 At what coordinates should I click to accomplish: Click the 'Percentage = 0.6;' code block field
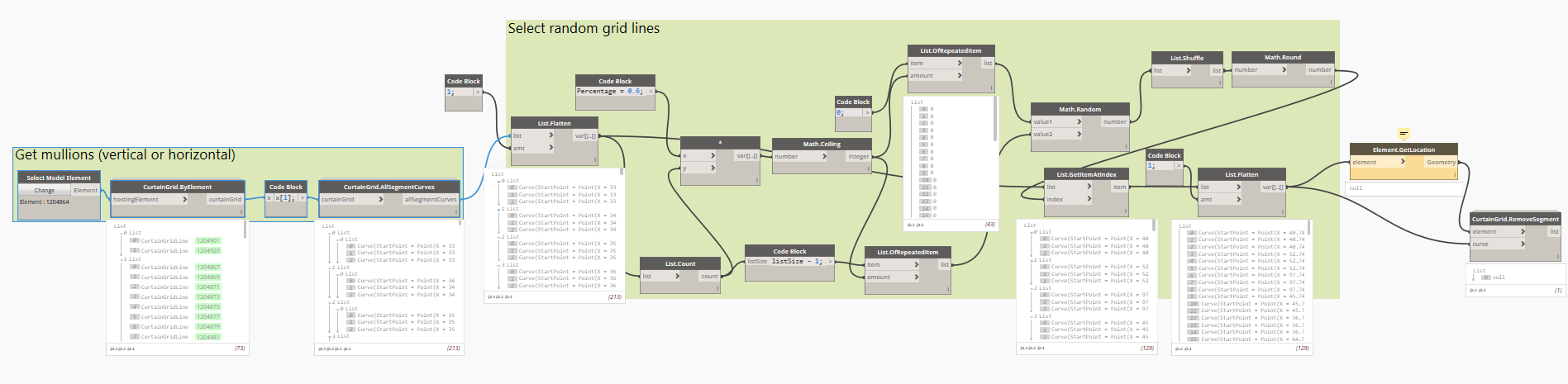[610, 92]
